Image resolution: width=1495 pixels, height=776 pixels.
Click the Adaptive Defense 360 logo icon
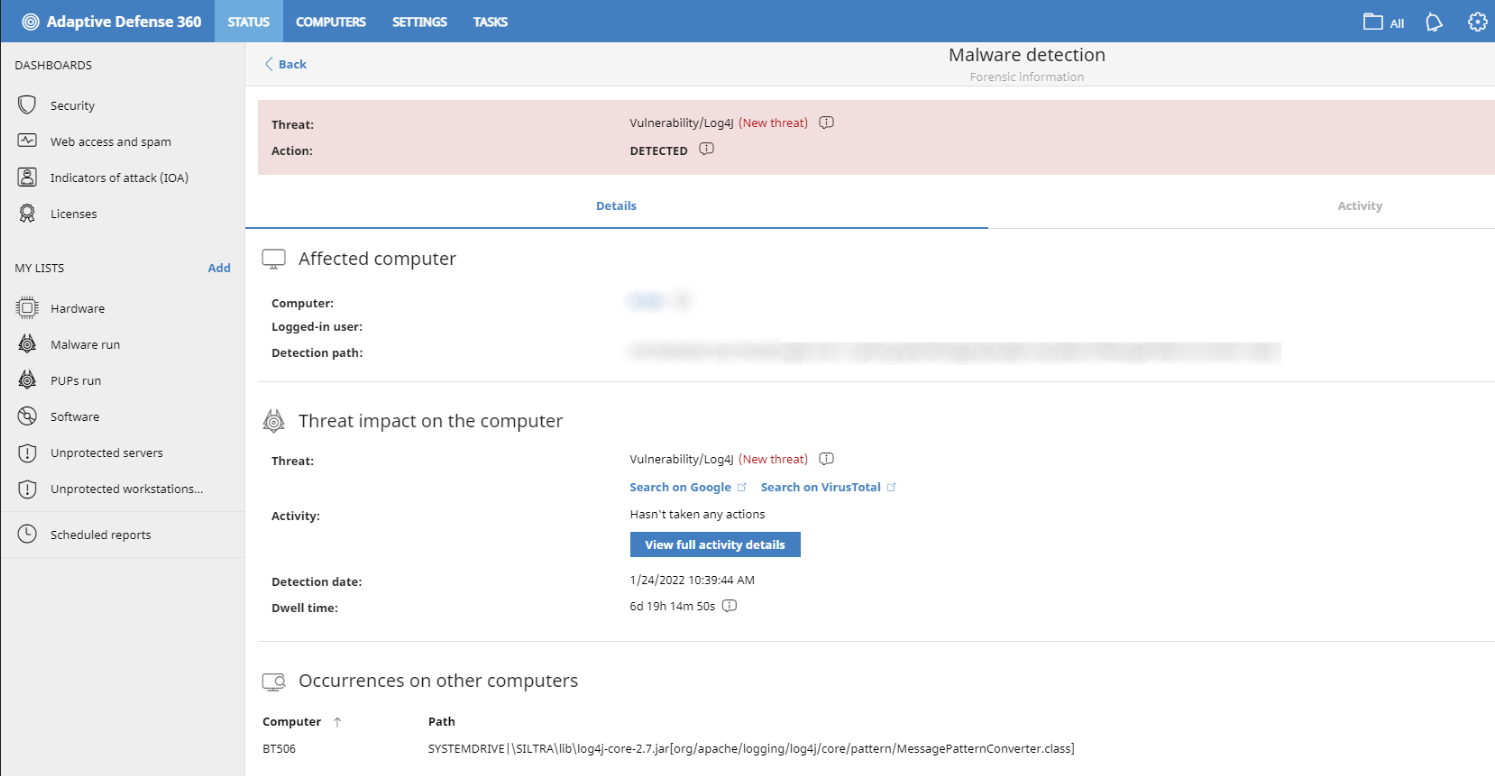point(31,21)
